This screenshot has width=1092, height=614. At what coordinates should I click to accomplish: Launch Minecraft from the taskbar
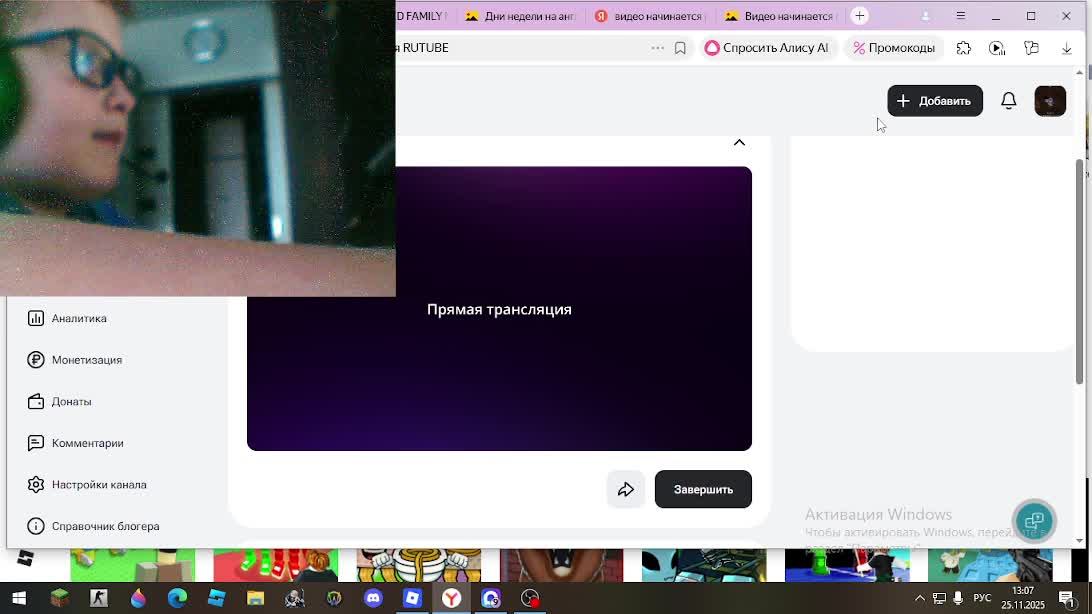click(x=59, y=598)
